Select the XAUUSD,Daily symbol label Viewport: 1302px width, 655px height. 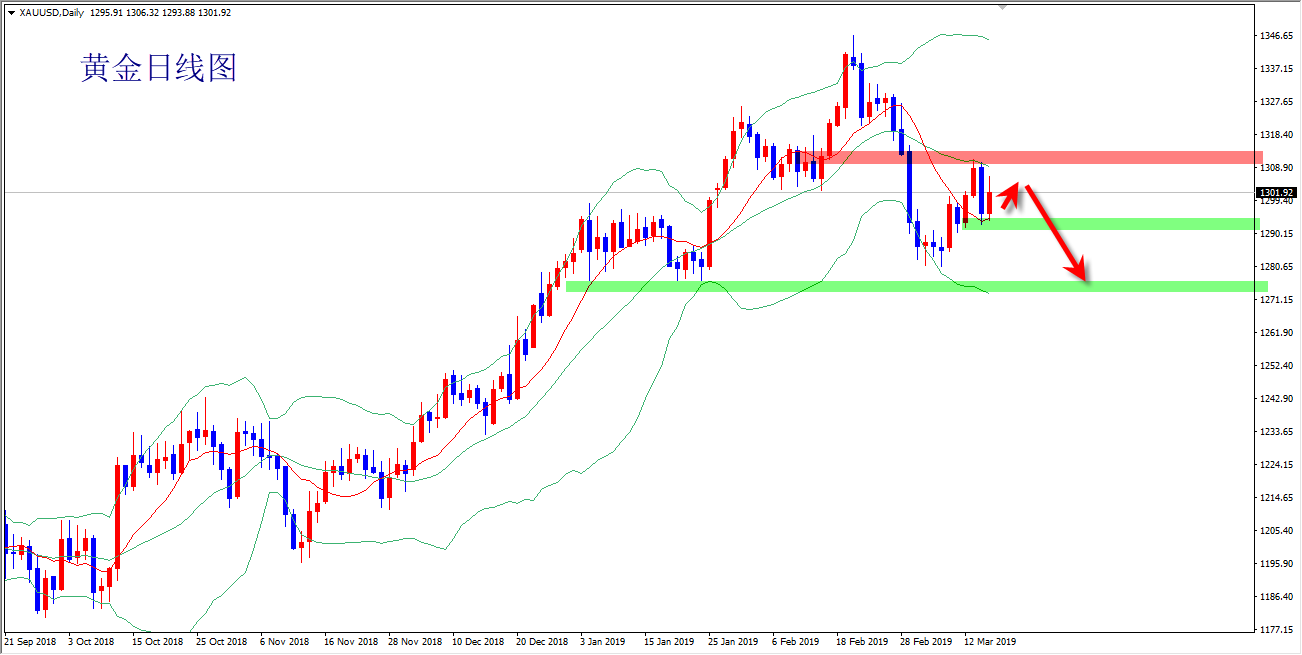(52, 12)
